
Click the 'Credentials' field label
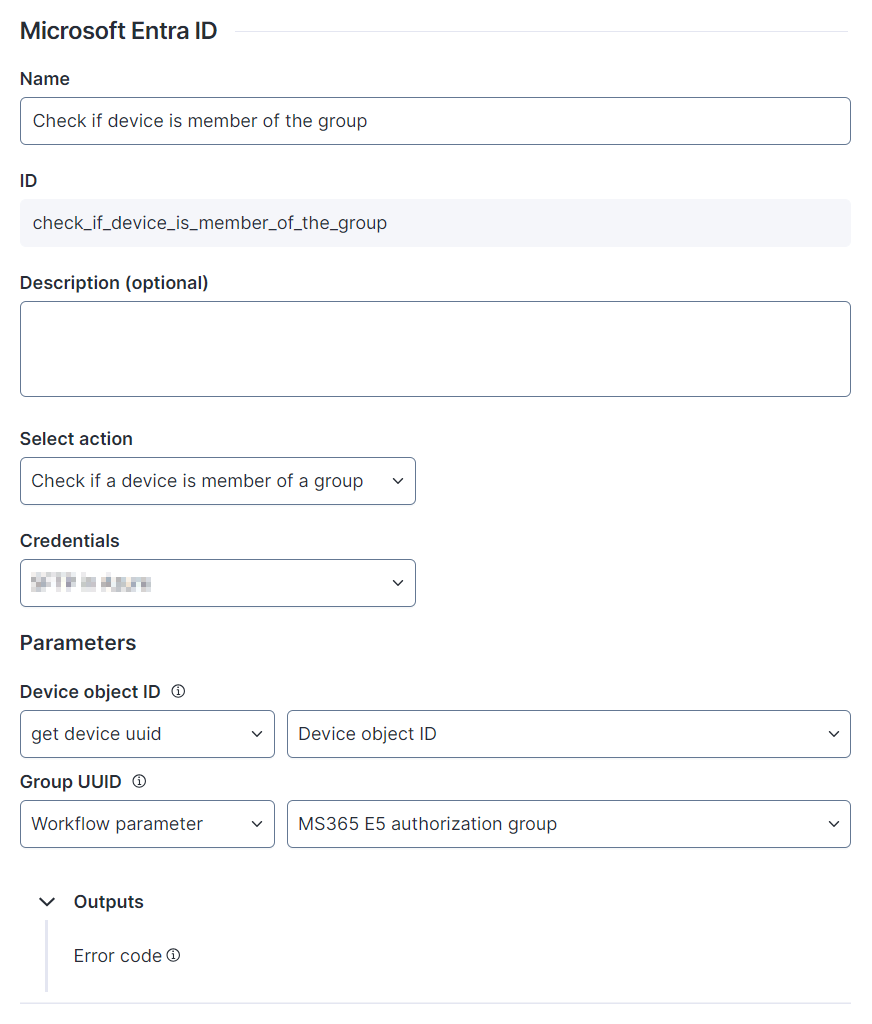point(69,541)
